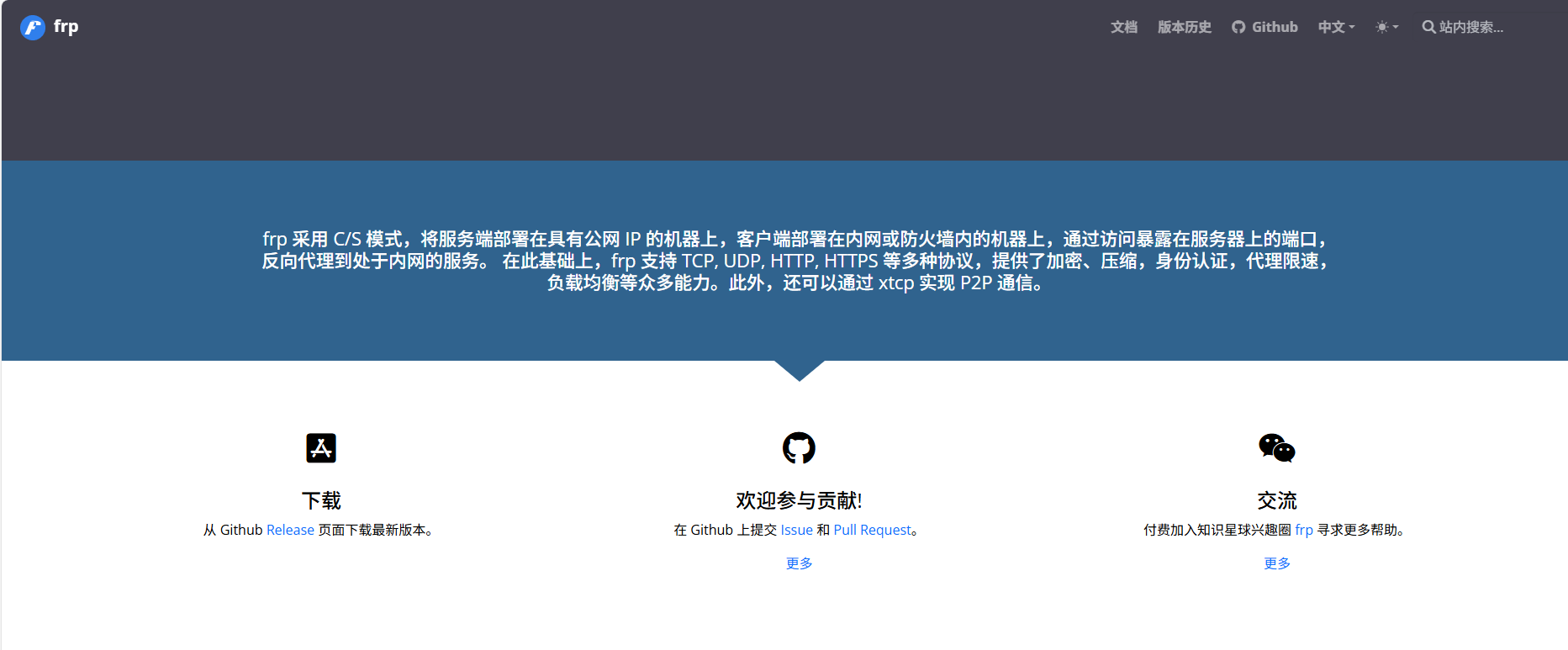The image size is (1568, 650).
Task: Open the Issue link
Action: pos(796,530)
